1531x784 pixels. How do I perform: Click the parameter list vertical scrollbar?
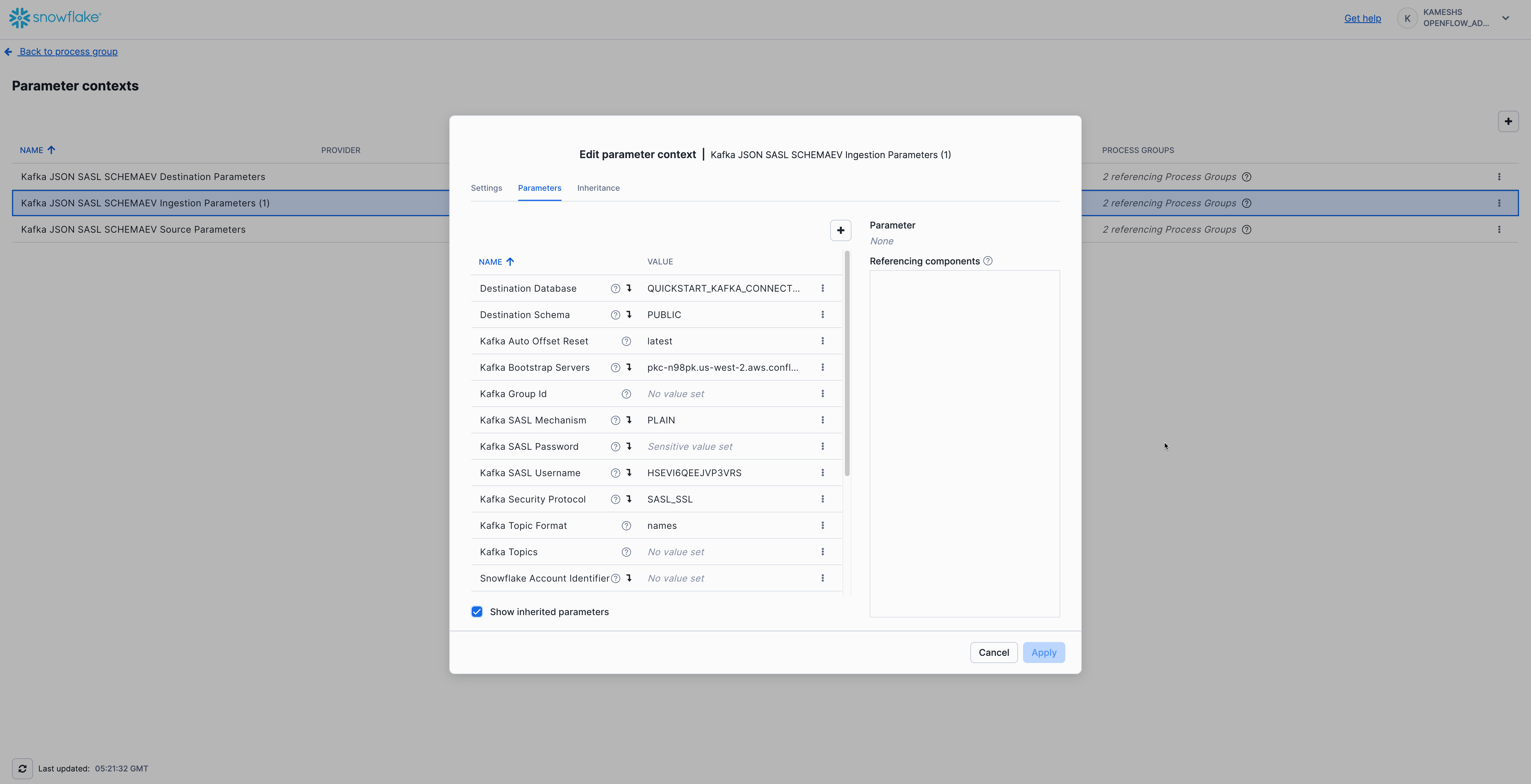pos(847,363)
